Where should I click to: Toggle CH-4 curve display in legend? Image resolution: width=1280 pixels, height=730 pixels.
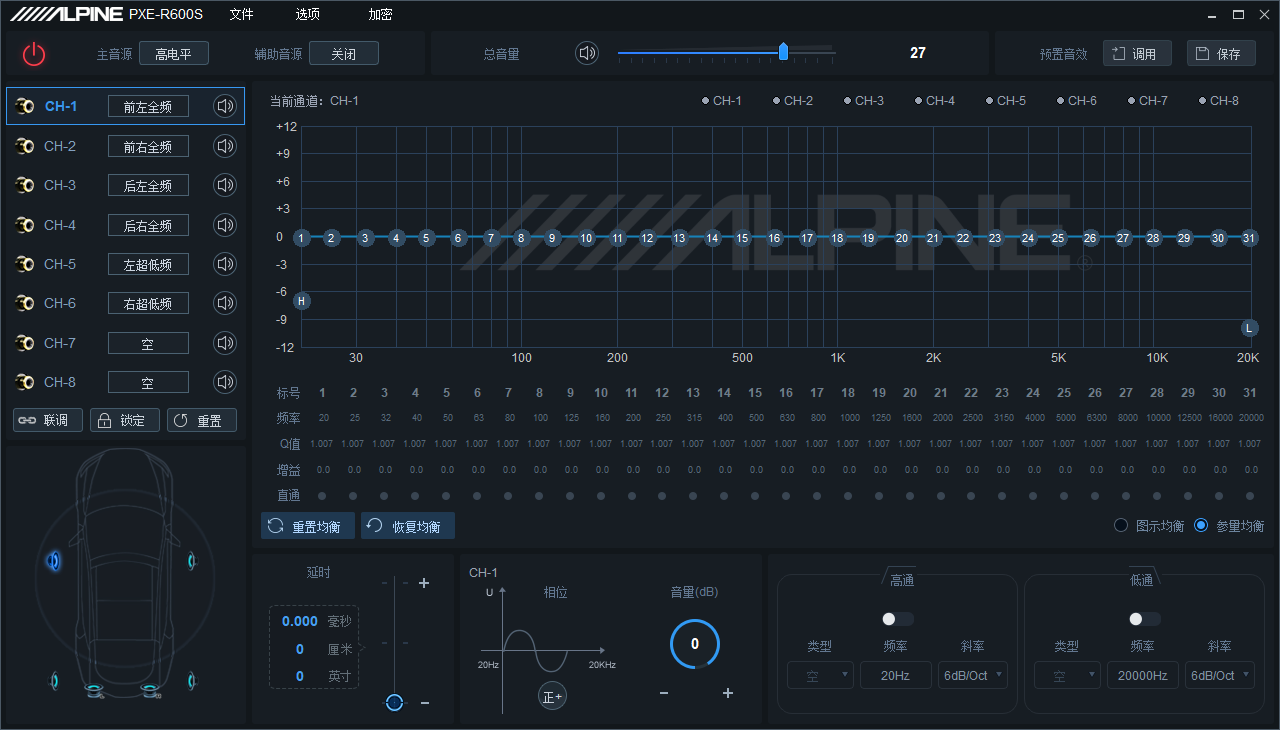point(934,101)
